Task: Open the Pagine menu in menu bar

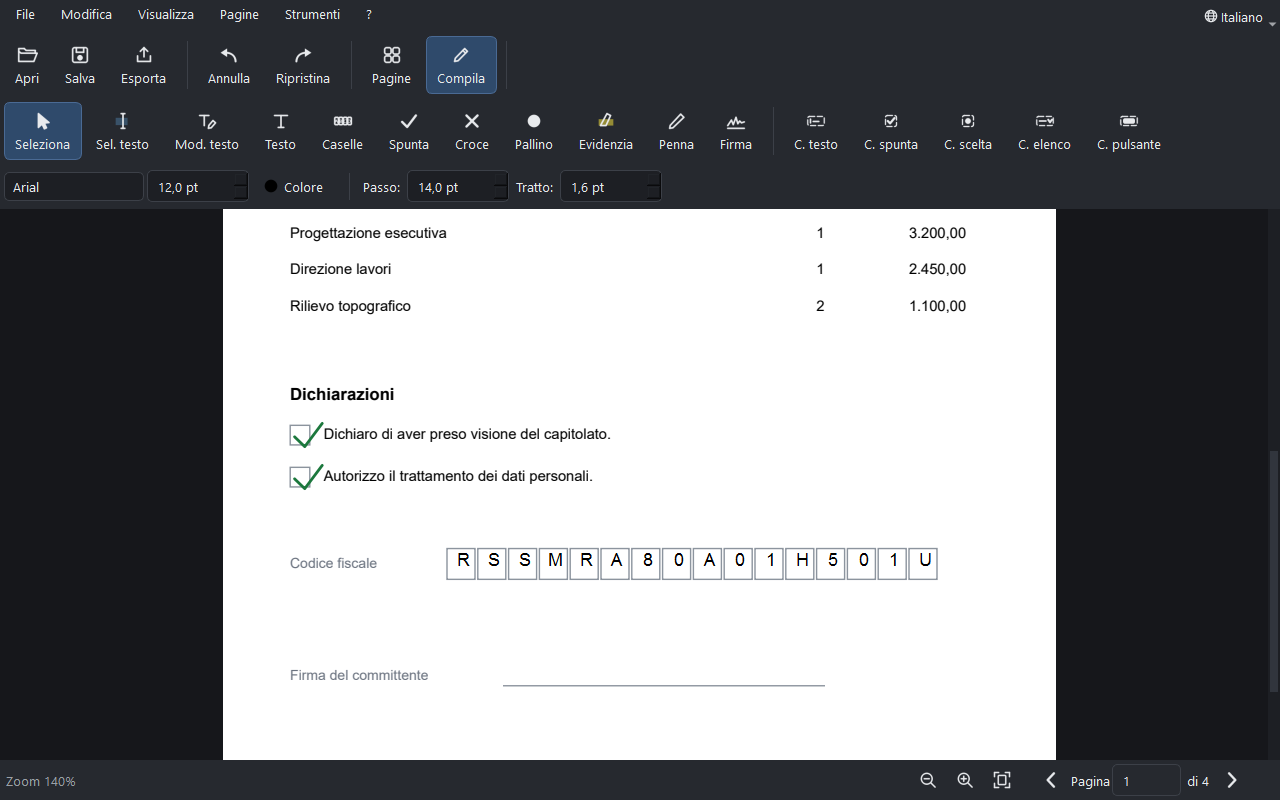Action: pos(239,15)
